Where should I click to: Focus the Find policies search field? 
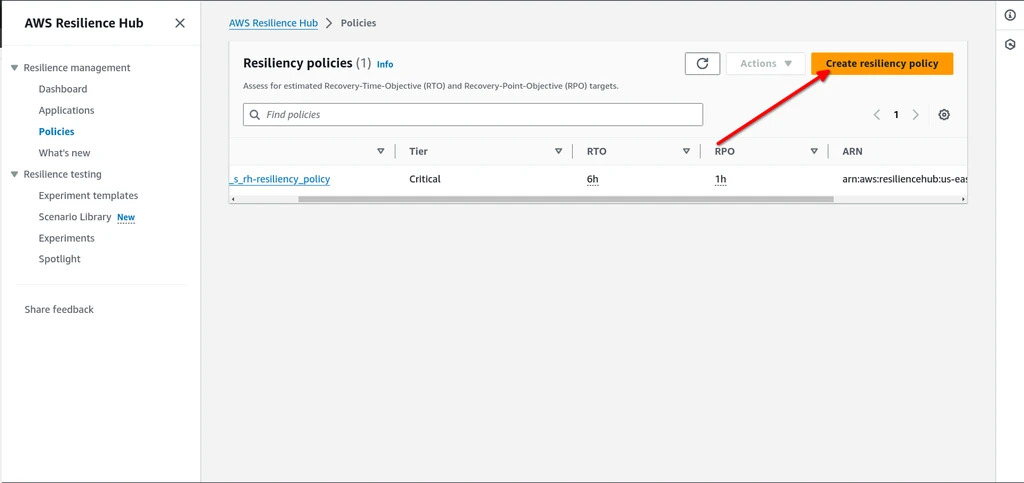coord(473,115)
